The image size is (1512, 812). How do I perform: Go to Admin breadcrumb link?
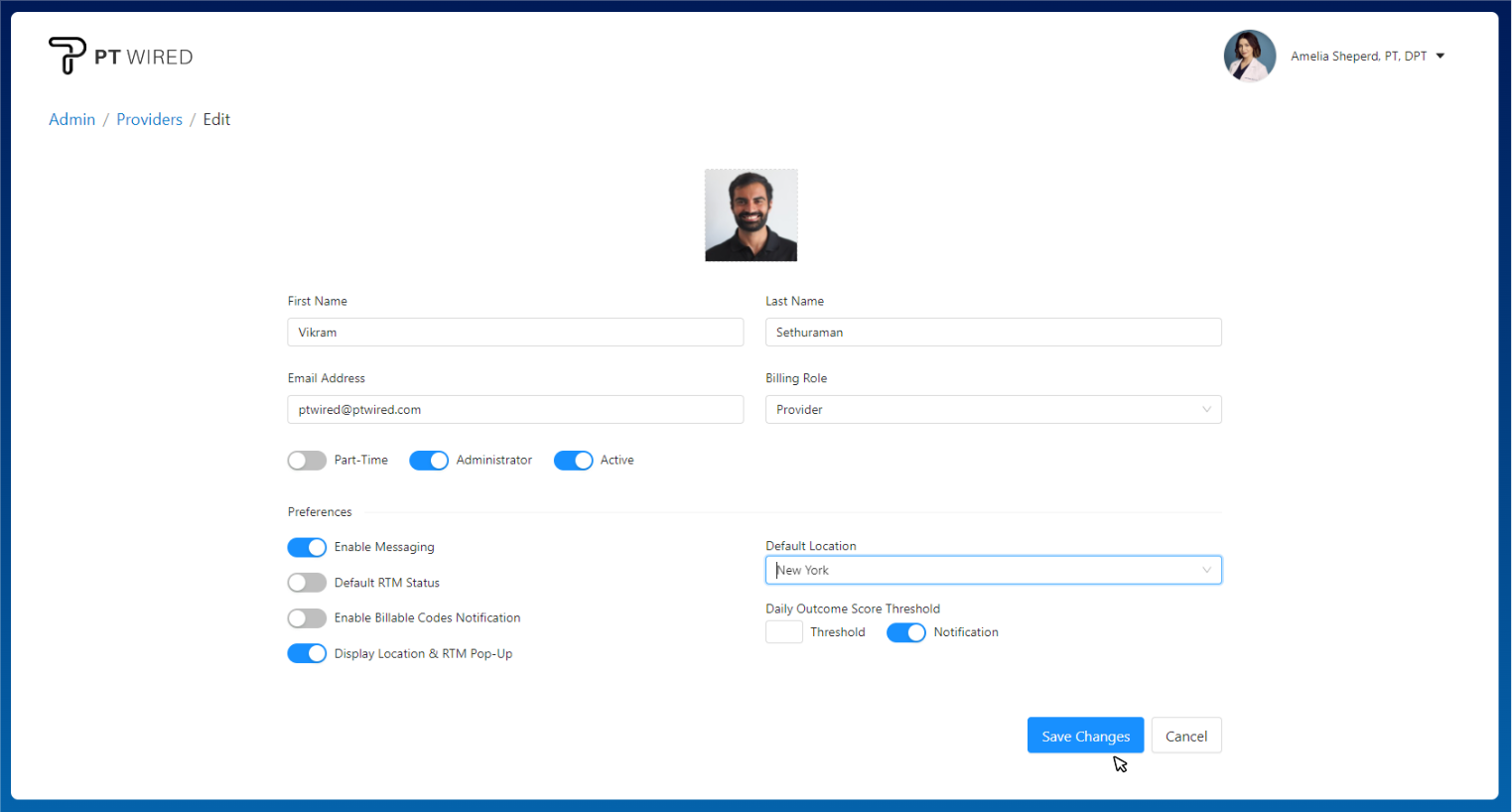(x=72, y=119)
